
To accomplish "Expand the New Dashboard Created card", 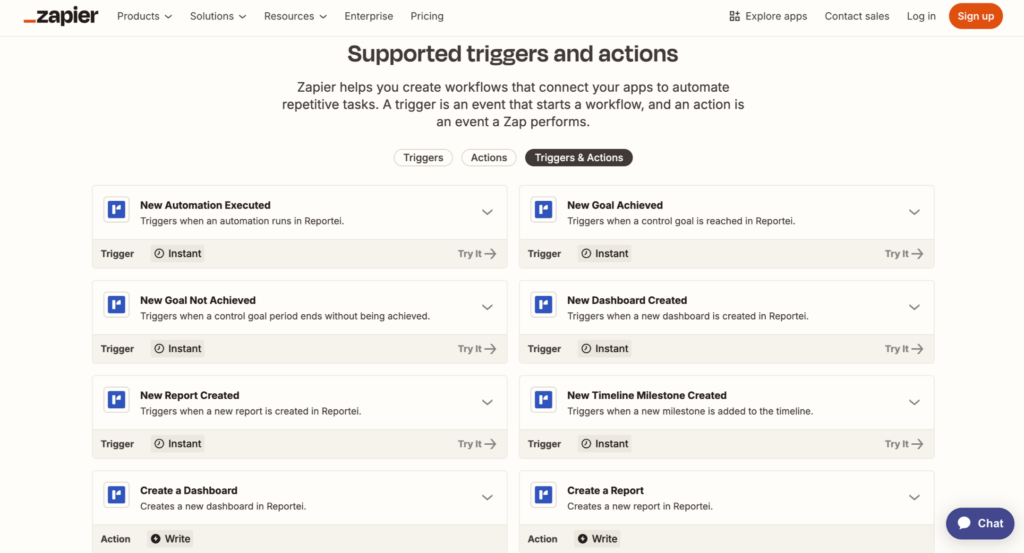I will [914, 308].
